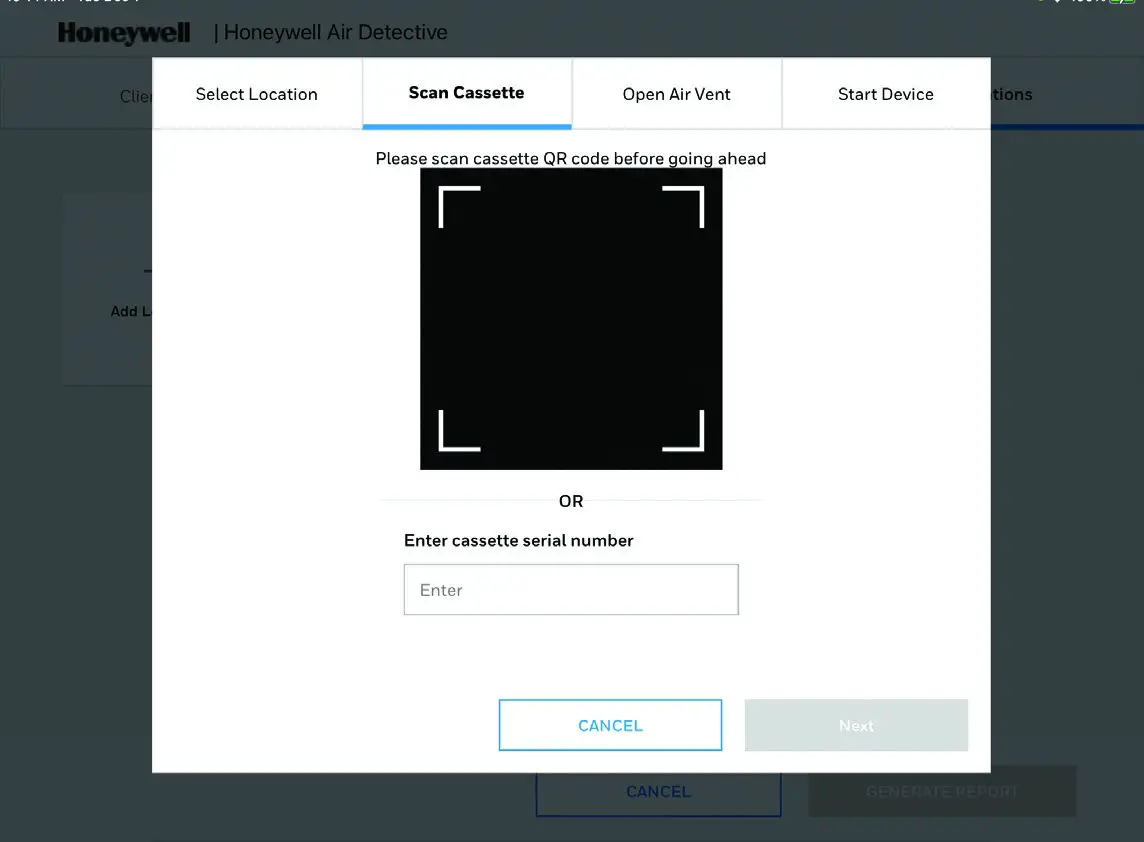
Task: Click the Generate Report button behind dialog
Action: pos(942,792)
